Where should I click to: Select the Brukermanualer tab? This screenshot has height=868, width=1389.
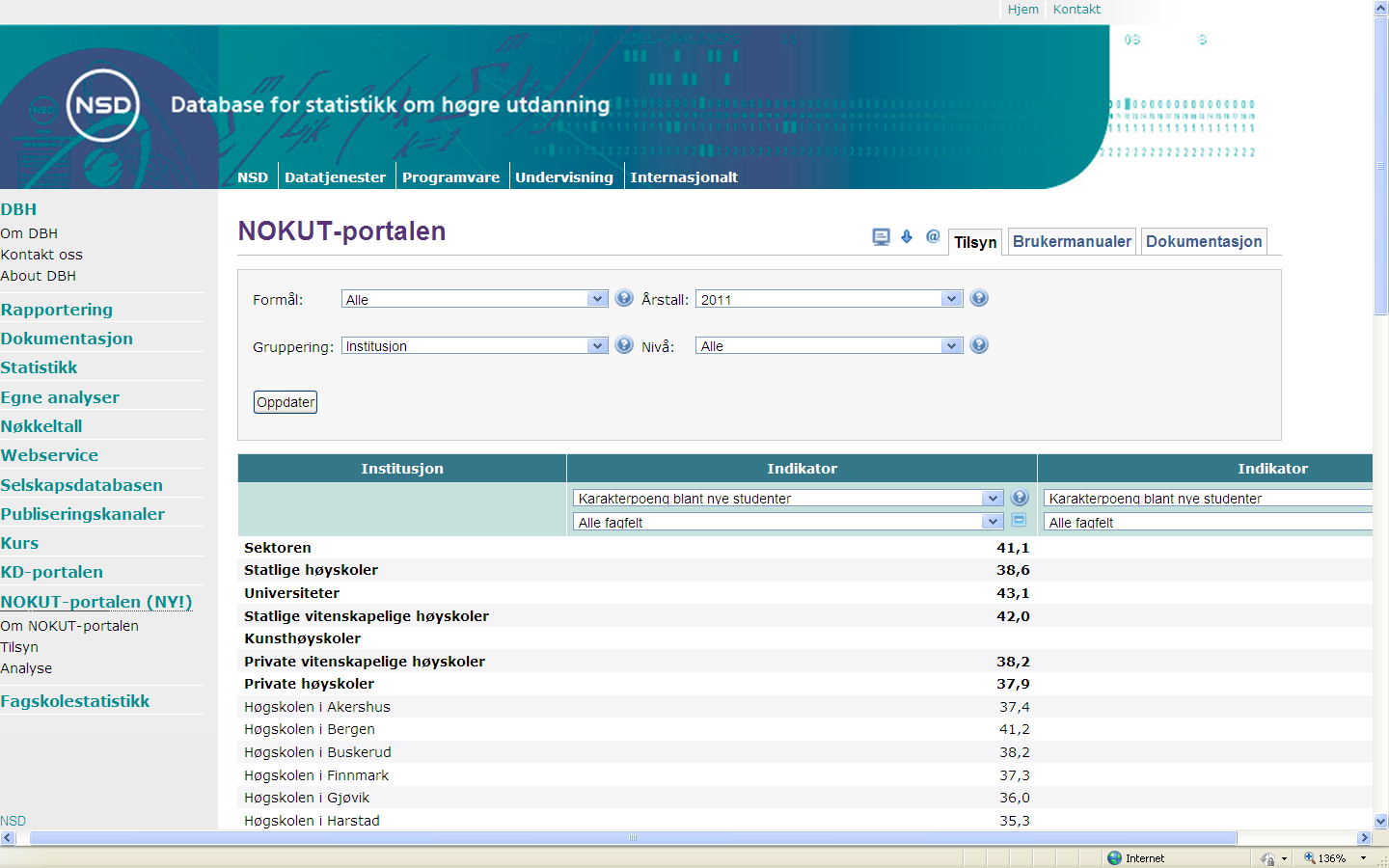click(x=1072, y=241)
